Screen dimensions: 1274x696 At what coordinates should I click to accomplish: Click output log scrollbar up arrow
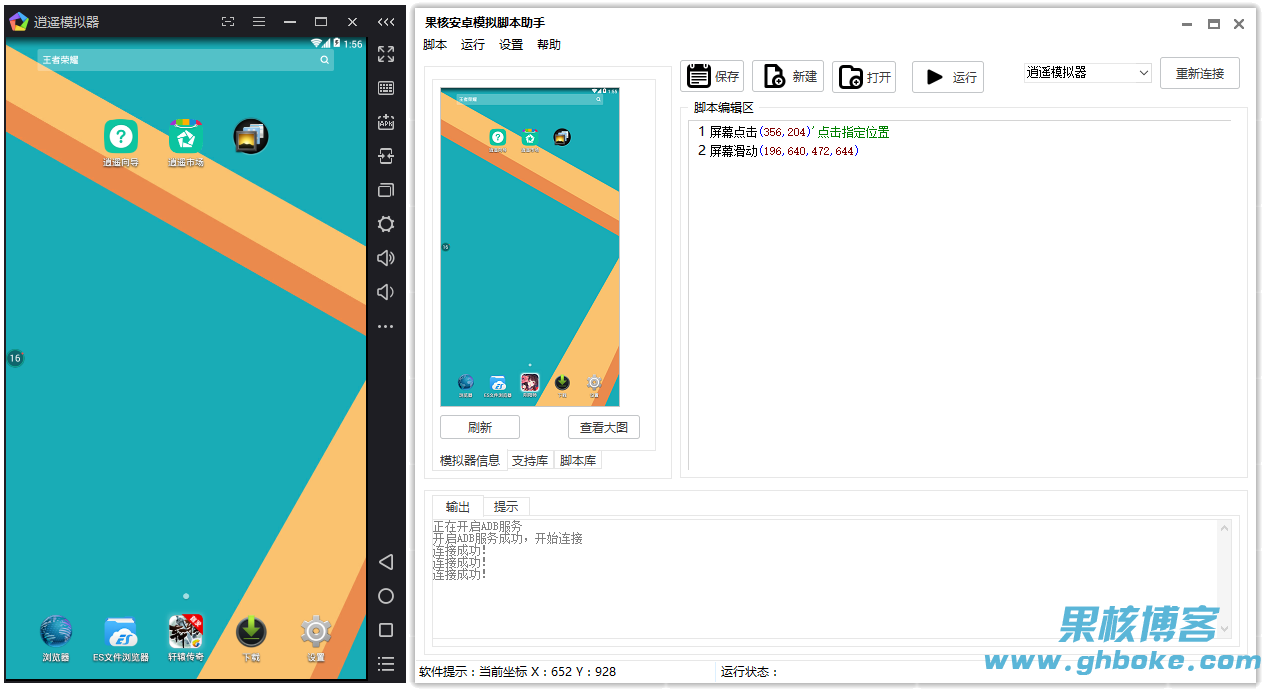point(1225,528)
